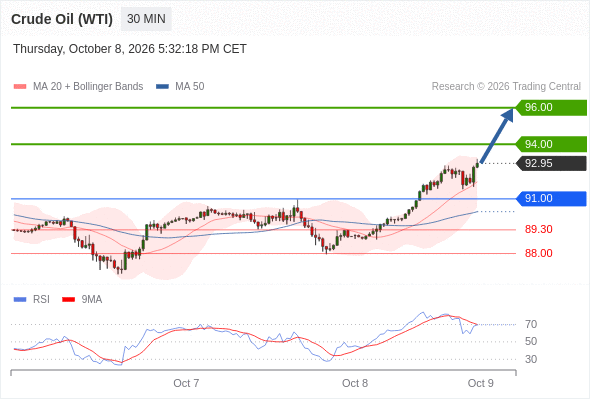The image size is (590, 400).
Task: Click the Oct 9 date axis label
Action: coord(481,383)
